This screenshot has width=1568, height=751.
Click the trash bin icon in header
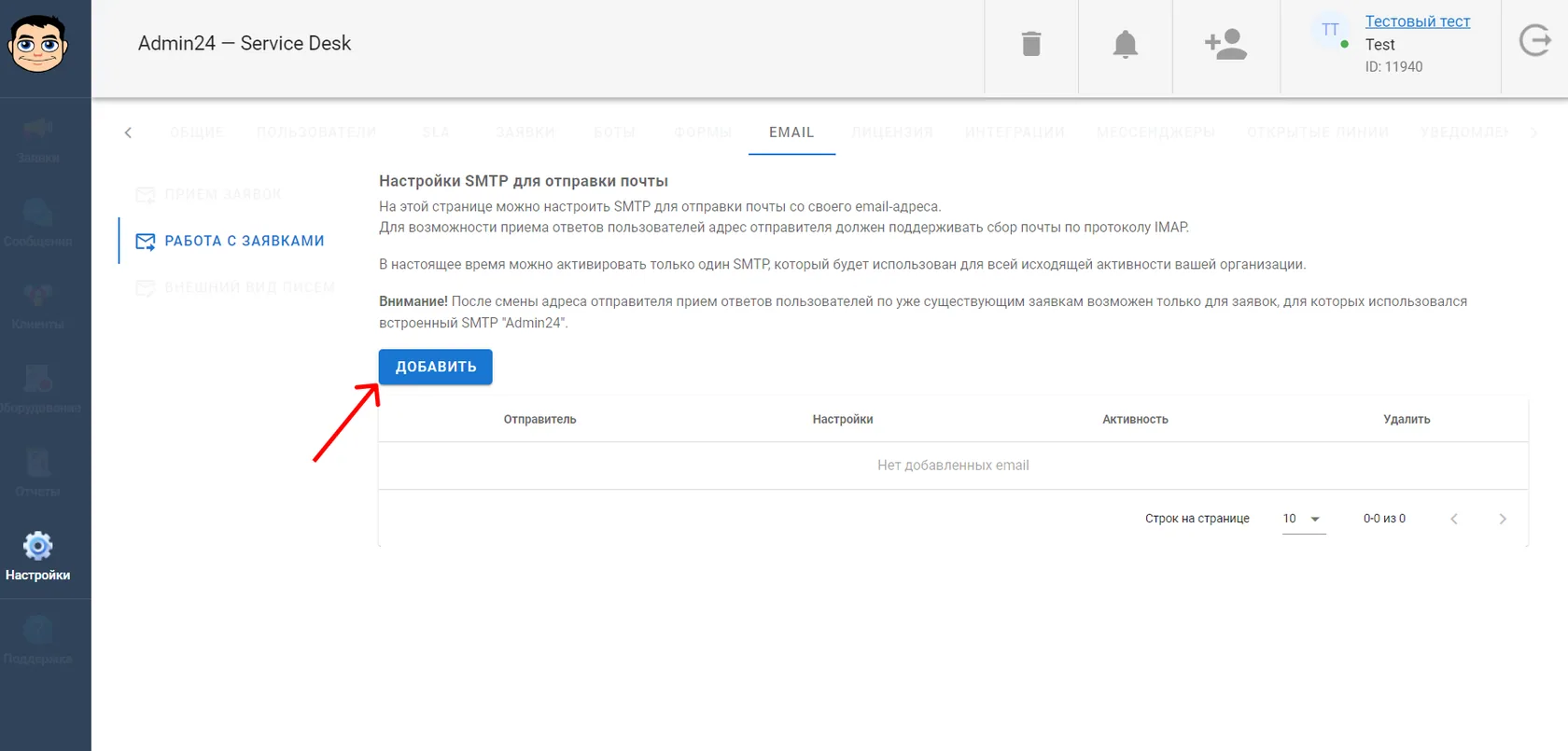point(1030,44)
